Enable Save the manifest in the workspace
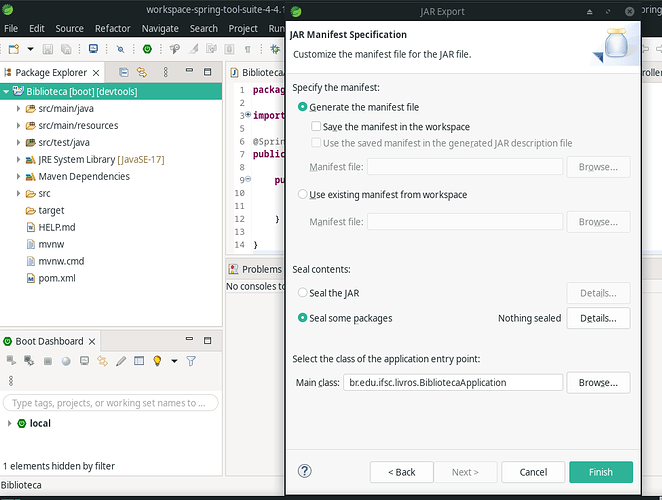This screenshot has height=500, width=662. (x=316, y=127)
